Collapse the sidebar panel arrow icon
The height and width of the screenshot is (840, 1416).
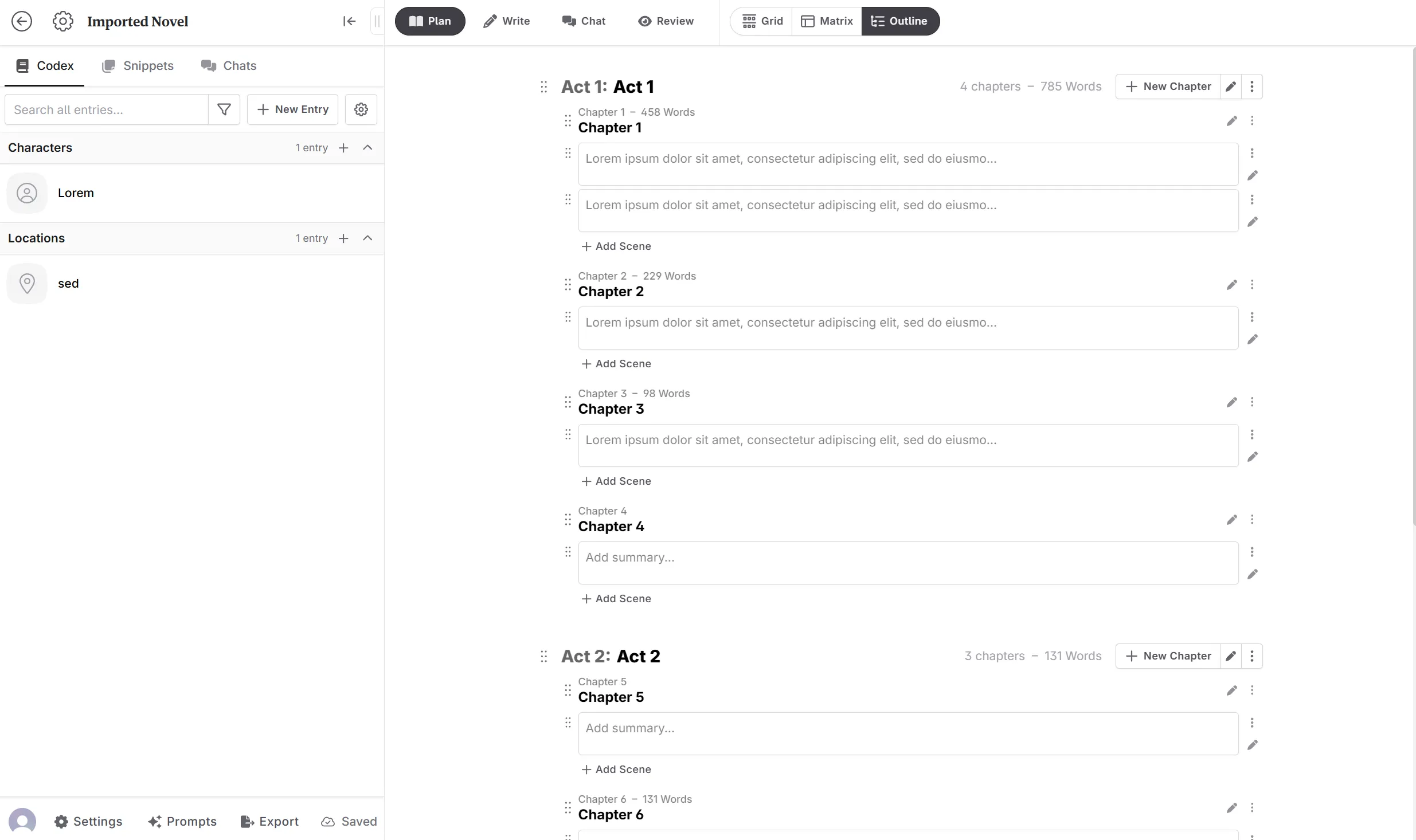tap(349, 21)
